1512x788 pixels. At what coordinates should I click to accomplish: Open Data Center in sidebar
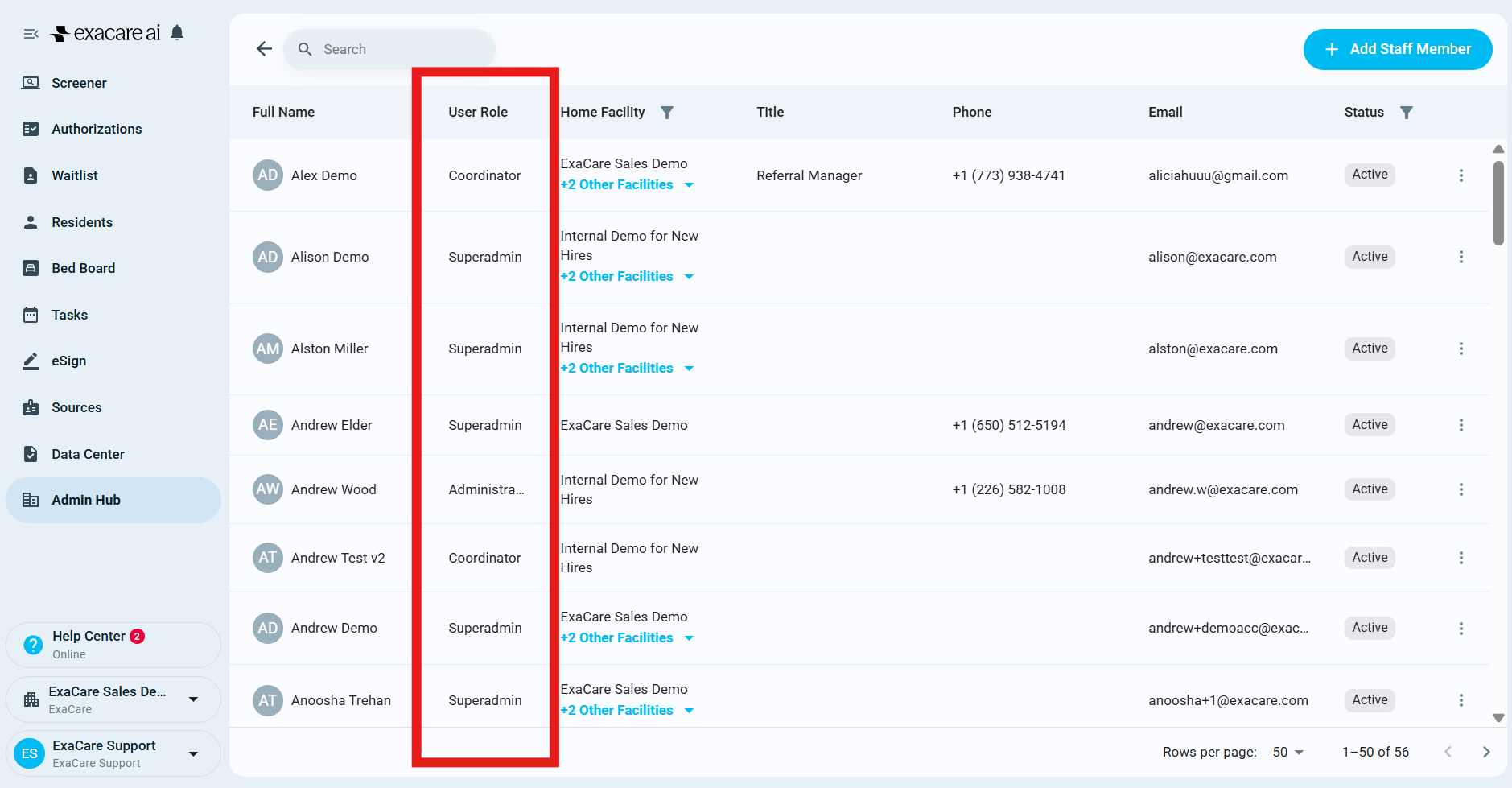pyautogui.click(x=113, y=454)
